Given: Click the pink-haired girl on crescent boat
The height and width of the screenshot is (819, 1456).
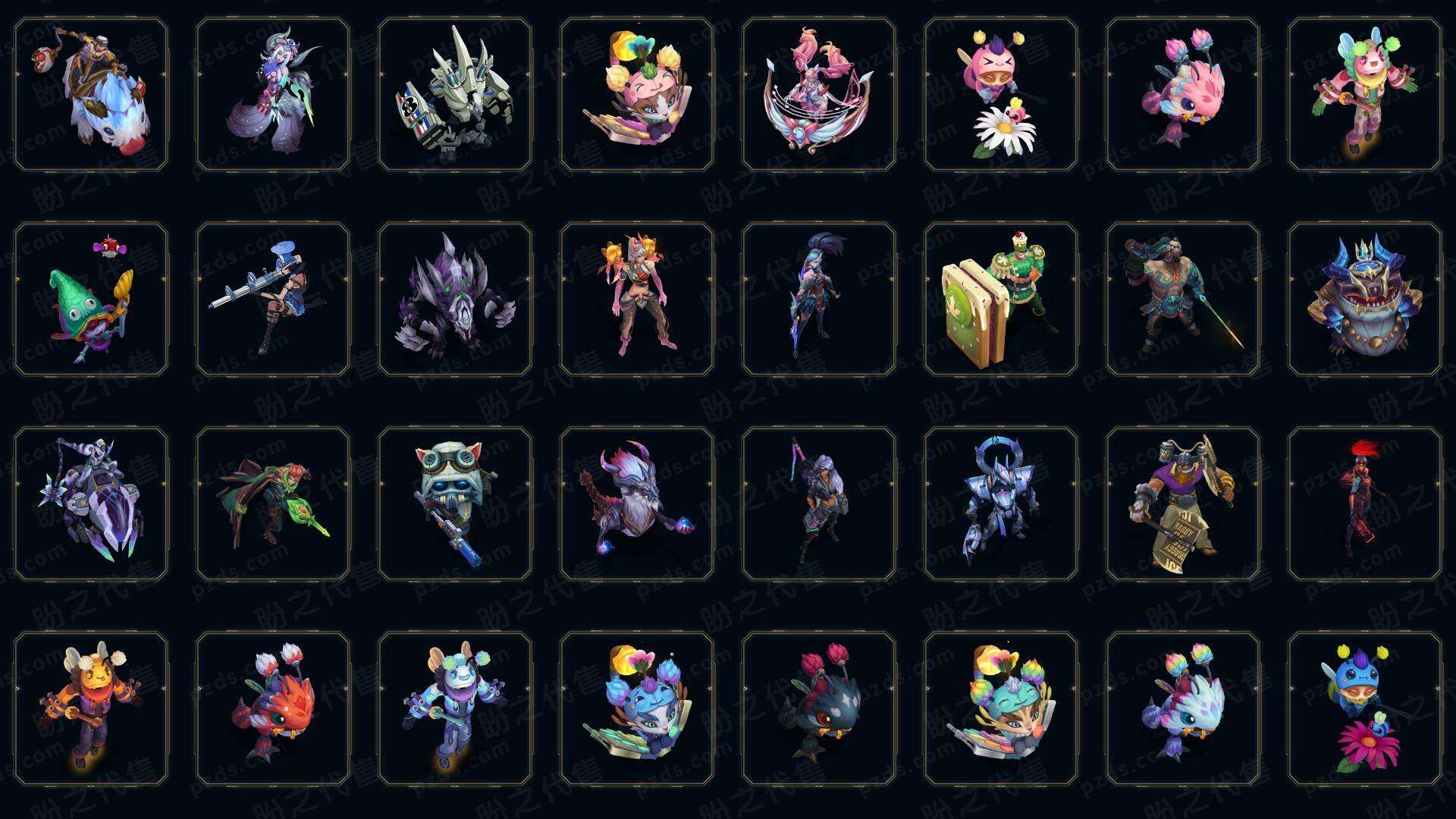Looking at the screenshot, I should pyautogui.click(x=819, y=95).
